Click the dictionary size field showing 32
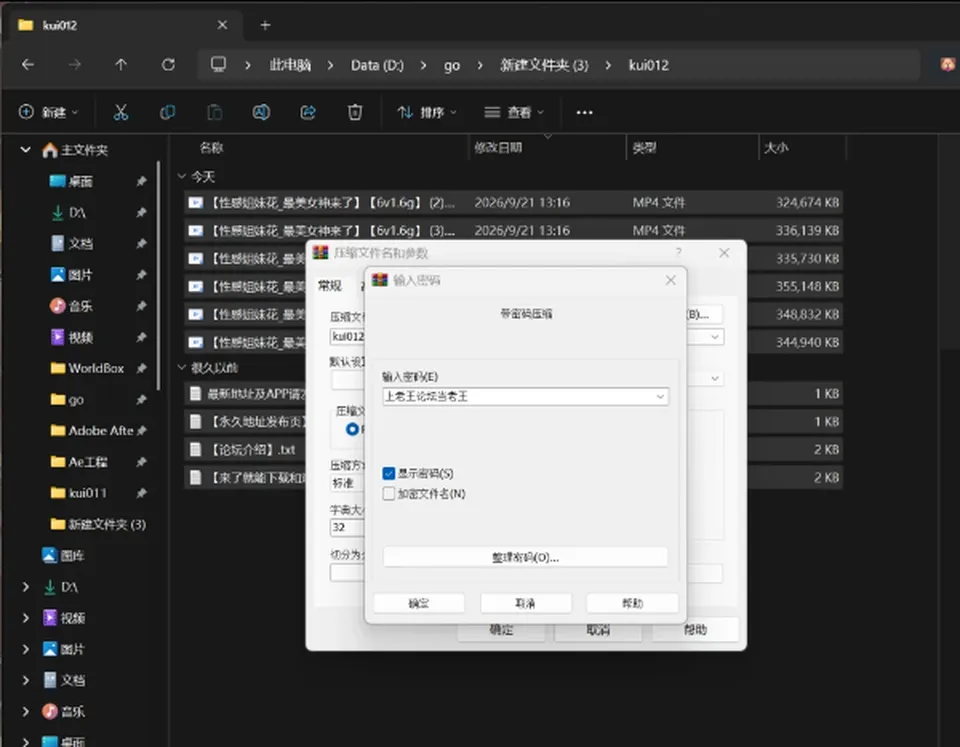Screen dimensions: 960x747 [x=348, y=527]
